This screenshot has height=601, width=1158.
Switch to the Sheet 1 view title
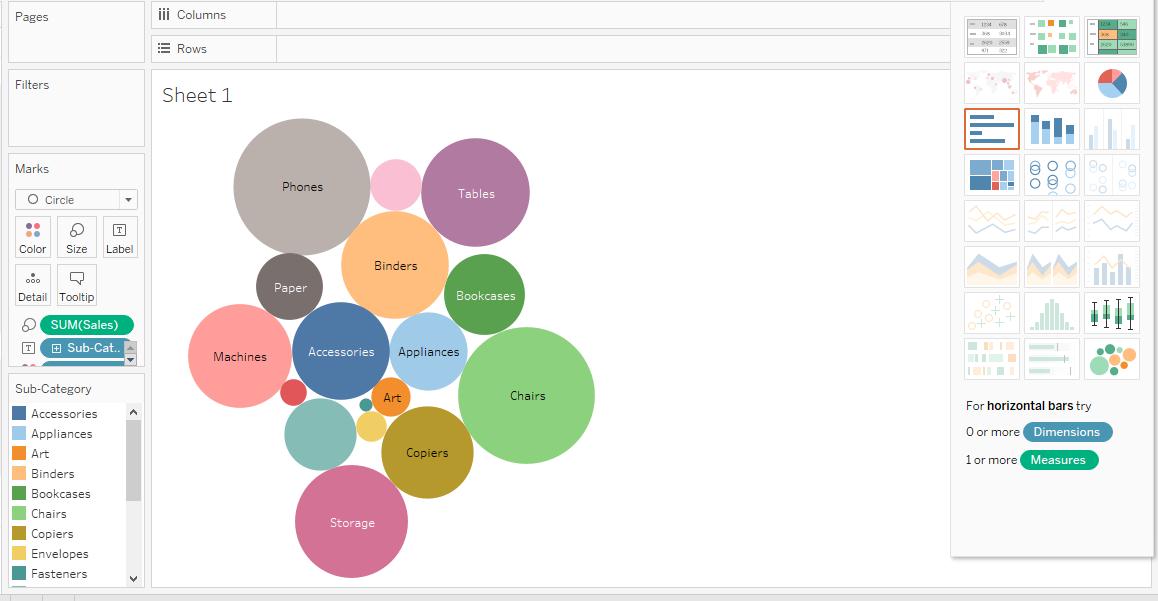(197, 95)
